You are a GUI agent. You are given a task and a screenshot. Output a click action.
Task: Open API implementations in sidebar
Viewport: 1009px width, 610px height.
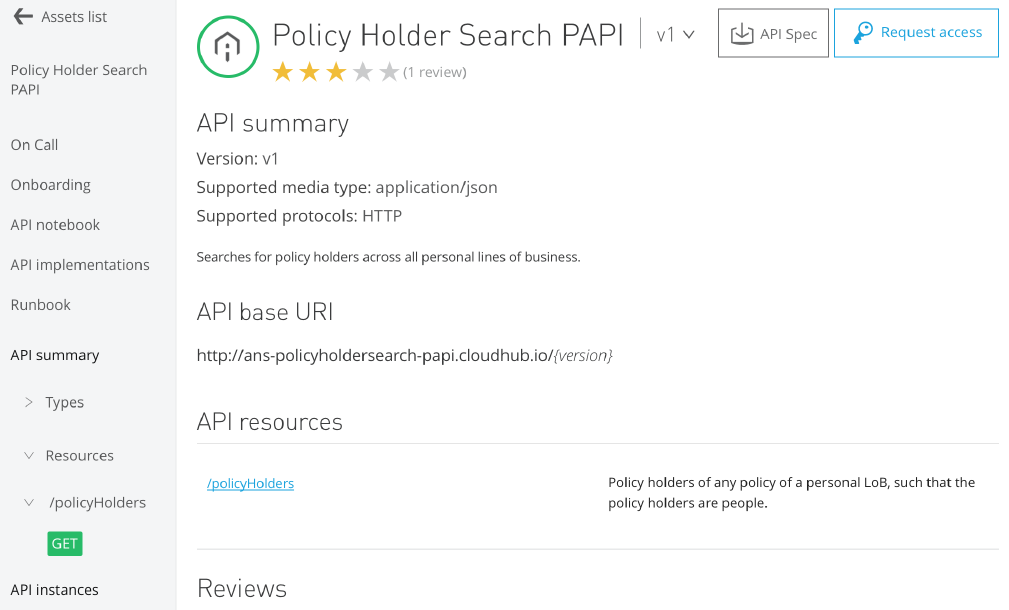pyautogui.click(x=80, y=265)
